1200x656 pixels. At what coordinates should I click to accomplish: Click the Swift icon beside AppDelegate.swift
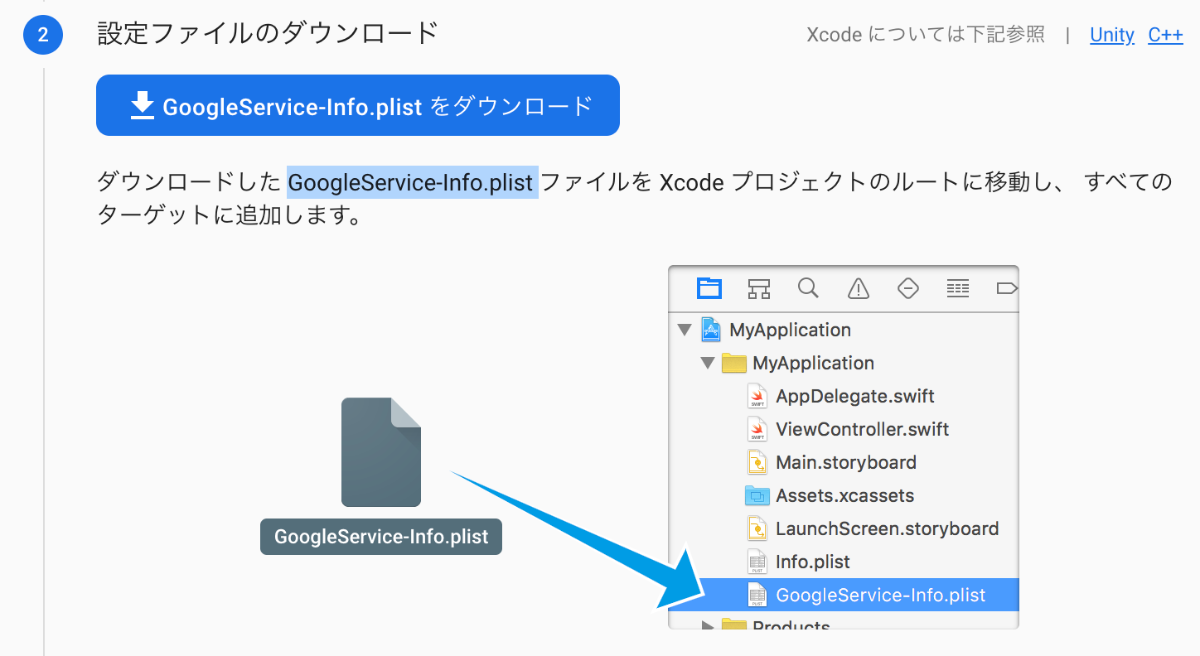[757, 396]
